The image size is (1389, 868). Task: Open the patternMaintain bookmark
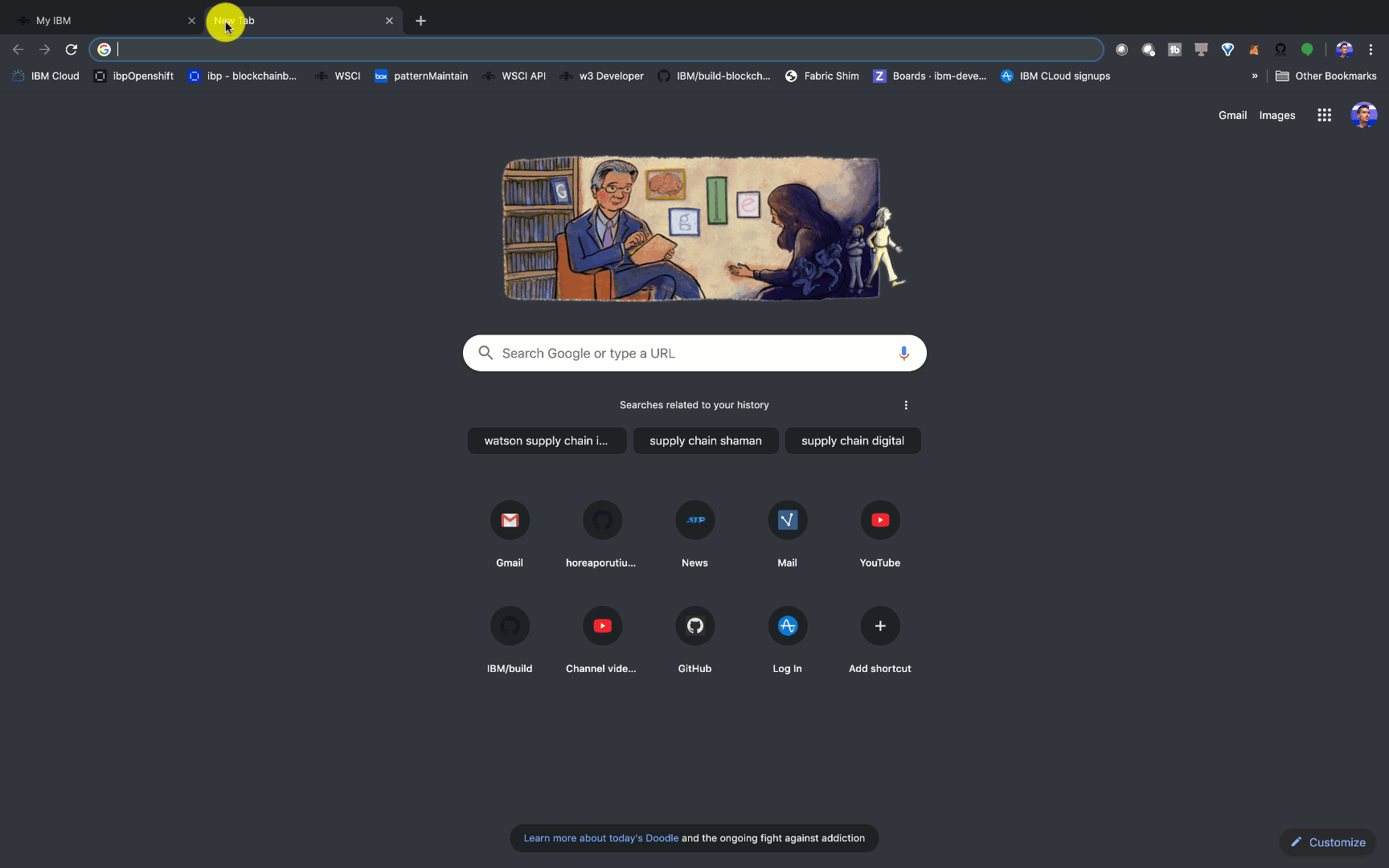(x=421, y=76)
